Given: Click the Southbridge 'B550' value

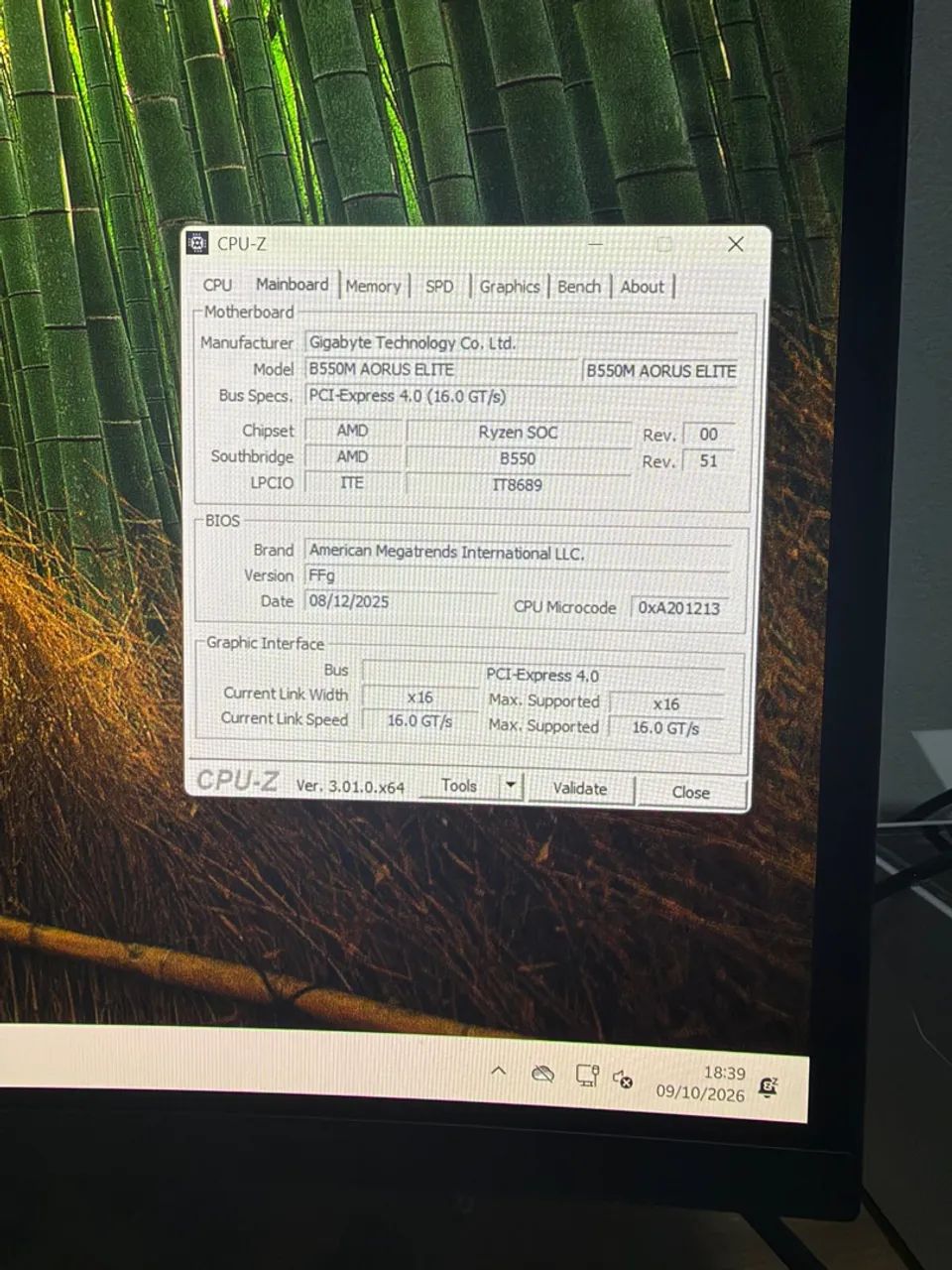Looking at the screenshot, I should coord(518,459).
